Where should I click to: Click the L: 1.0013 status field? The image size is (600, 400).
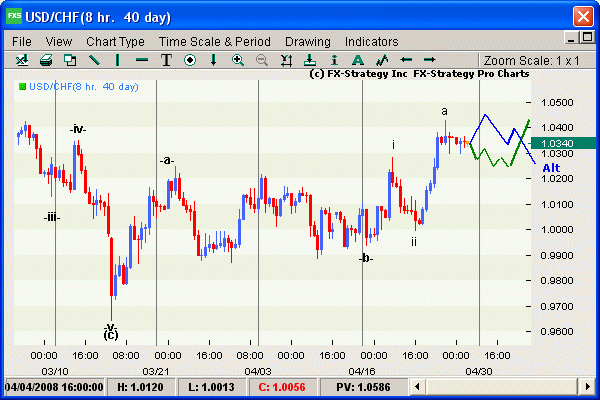[211, 387]
